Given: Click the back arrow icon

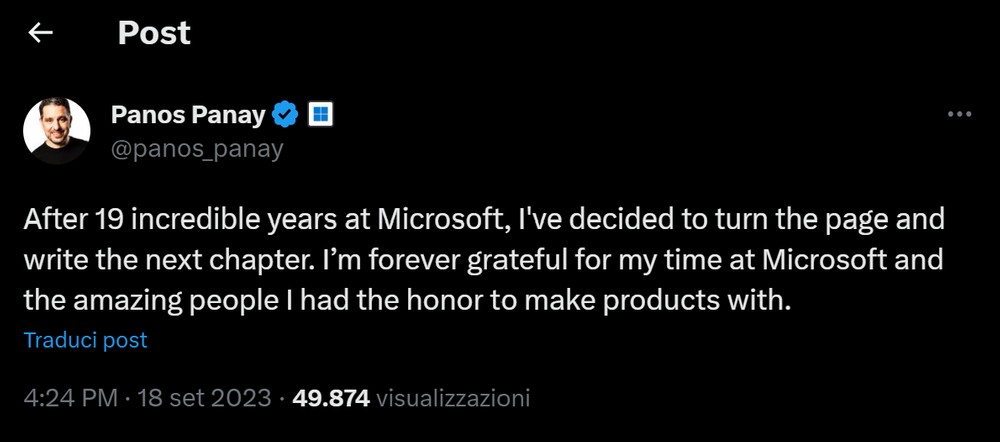Looking at the screenshot, I should pyautogui.click(x=40, y=33).
